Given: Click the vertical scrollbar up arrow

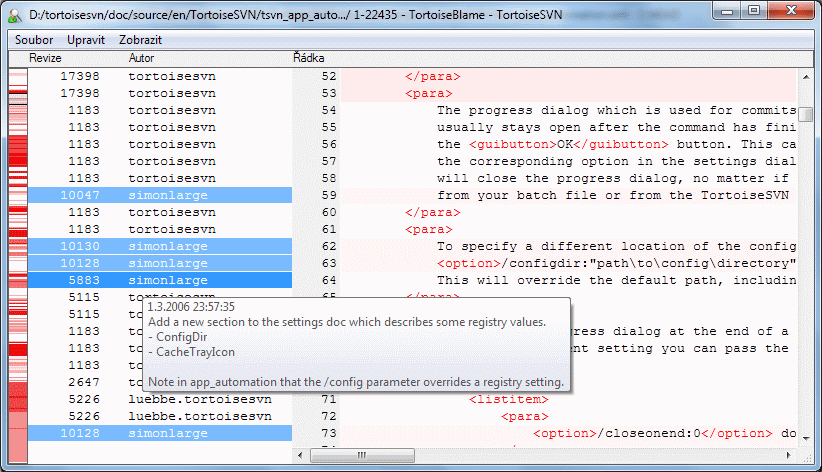Looking at the screenshot, I should point(806,77).
